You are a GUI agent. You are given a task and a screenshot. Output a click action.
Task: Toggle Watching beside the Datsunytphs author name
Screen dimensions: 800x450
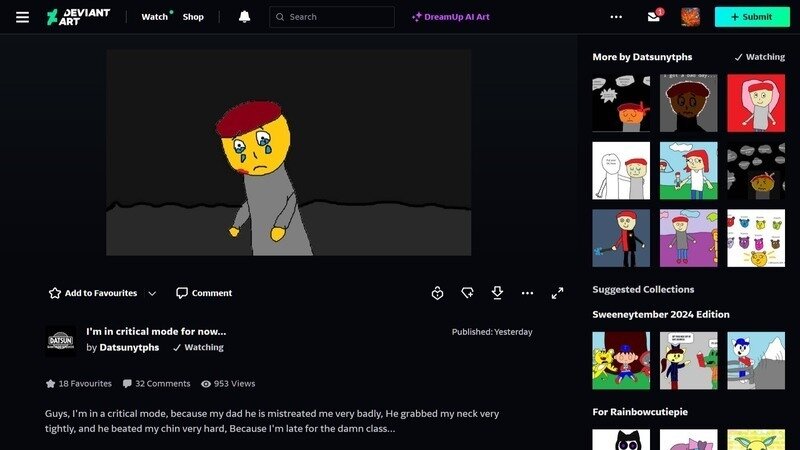click(198, 348)
